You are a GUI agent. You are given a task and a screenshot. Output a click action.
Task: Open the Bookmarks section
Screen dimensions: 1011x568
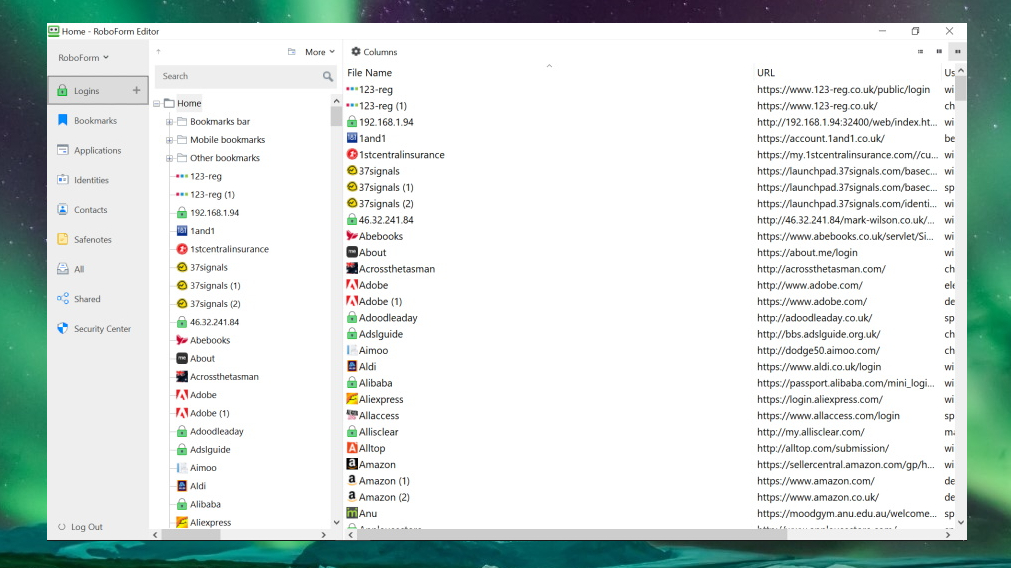click(95, 121)
